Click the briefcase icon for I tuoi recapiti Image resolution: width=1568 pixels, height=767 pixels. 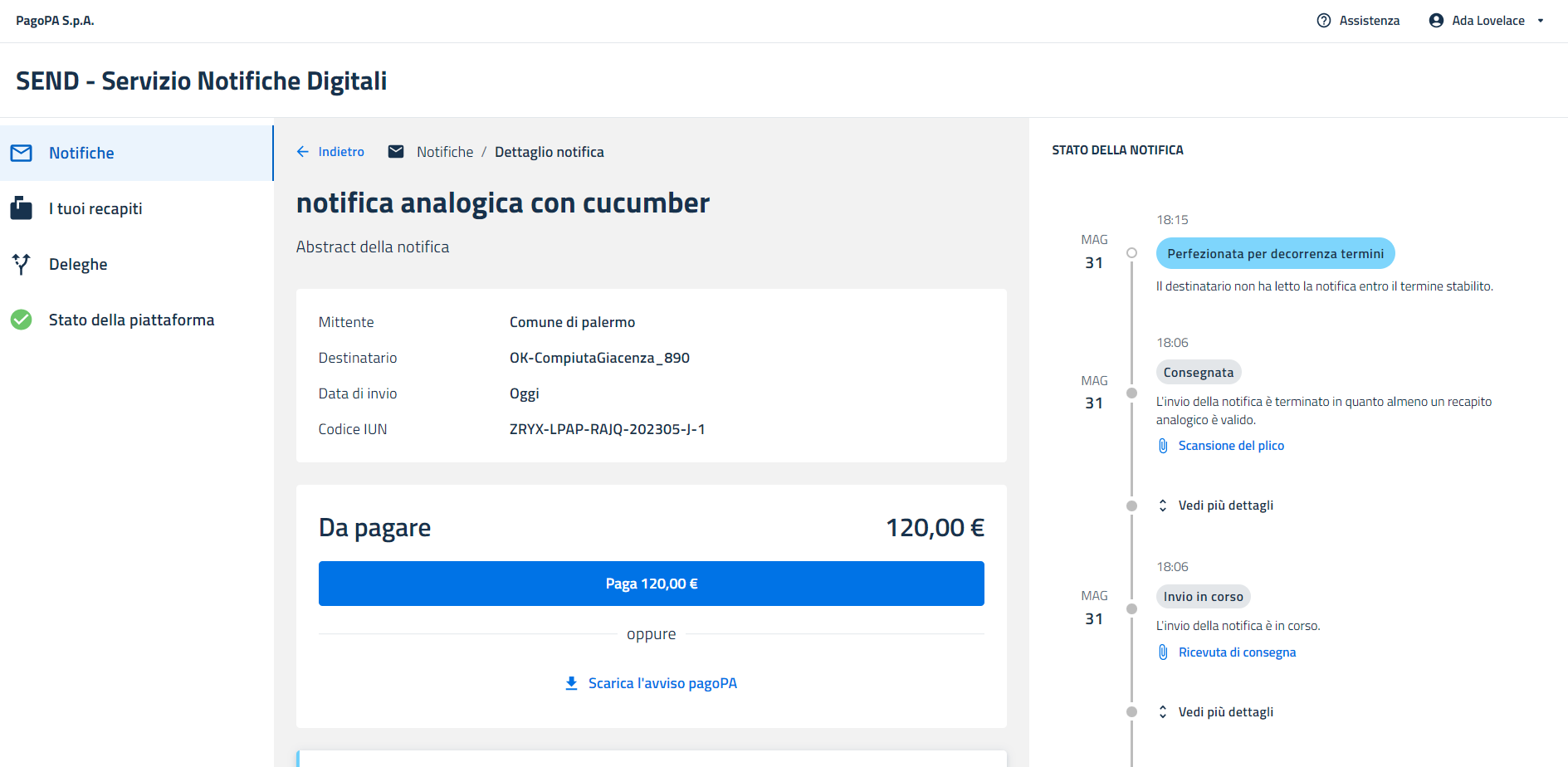coord(22,208)
